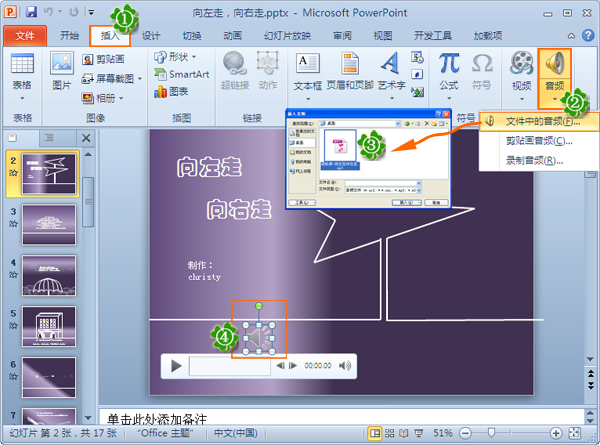The height and width of the screenshot is (445, 600).
Task: Close the slide thumbnail pane
Action: pos(86,138)
